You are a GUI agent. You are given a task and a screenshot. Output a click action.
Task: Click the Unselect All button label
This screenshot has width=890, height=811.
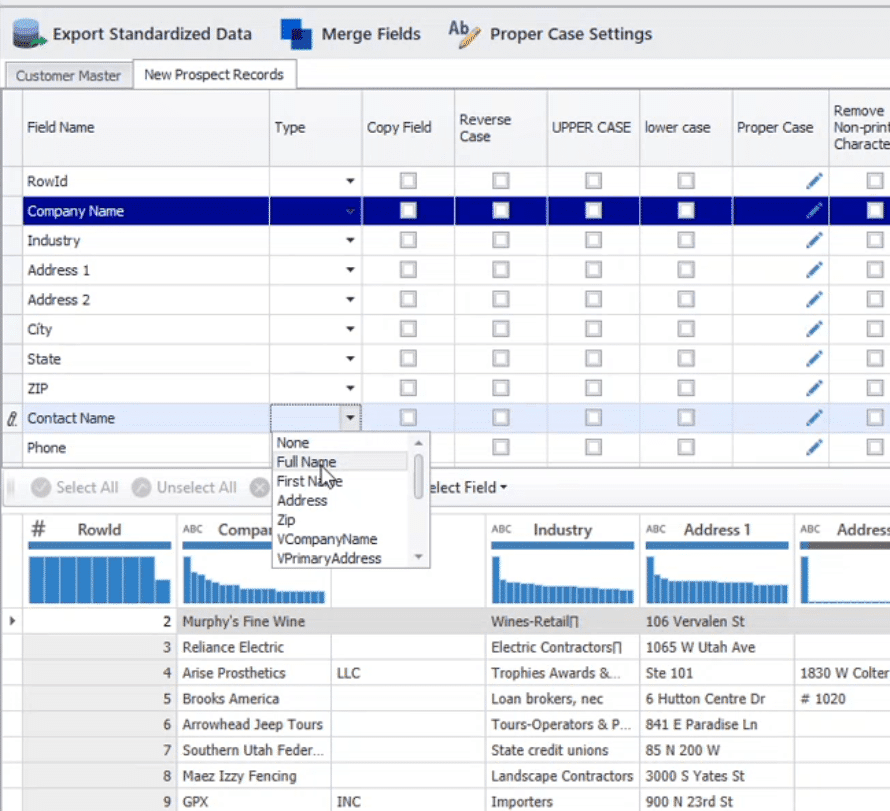point(196,488)
